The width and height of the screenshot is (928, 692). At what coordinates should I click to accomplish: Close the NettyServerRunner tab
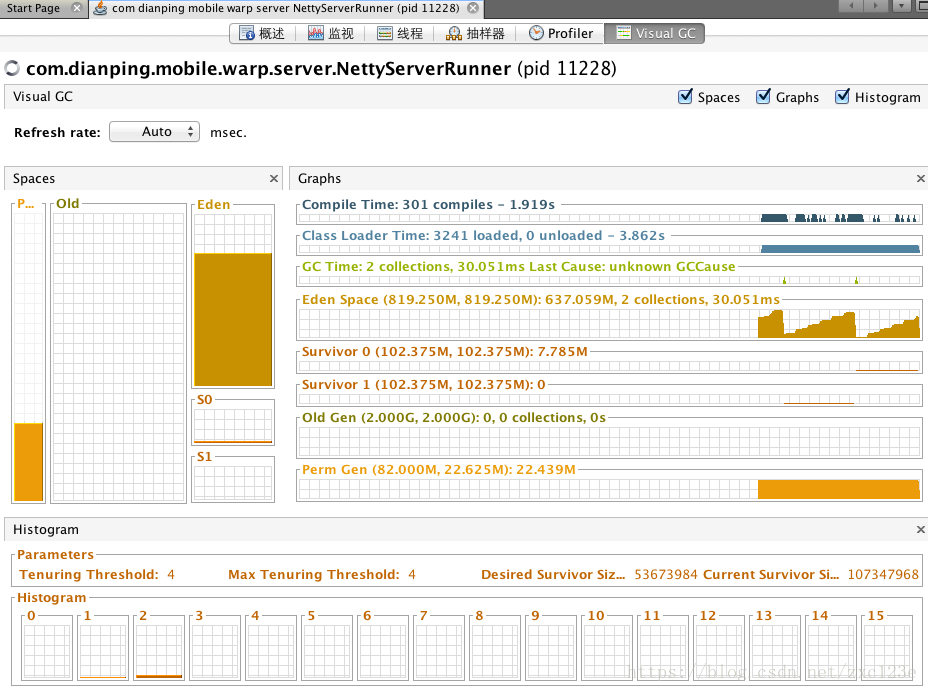(x=473, y=8)
